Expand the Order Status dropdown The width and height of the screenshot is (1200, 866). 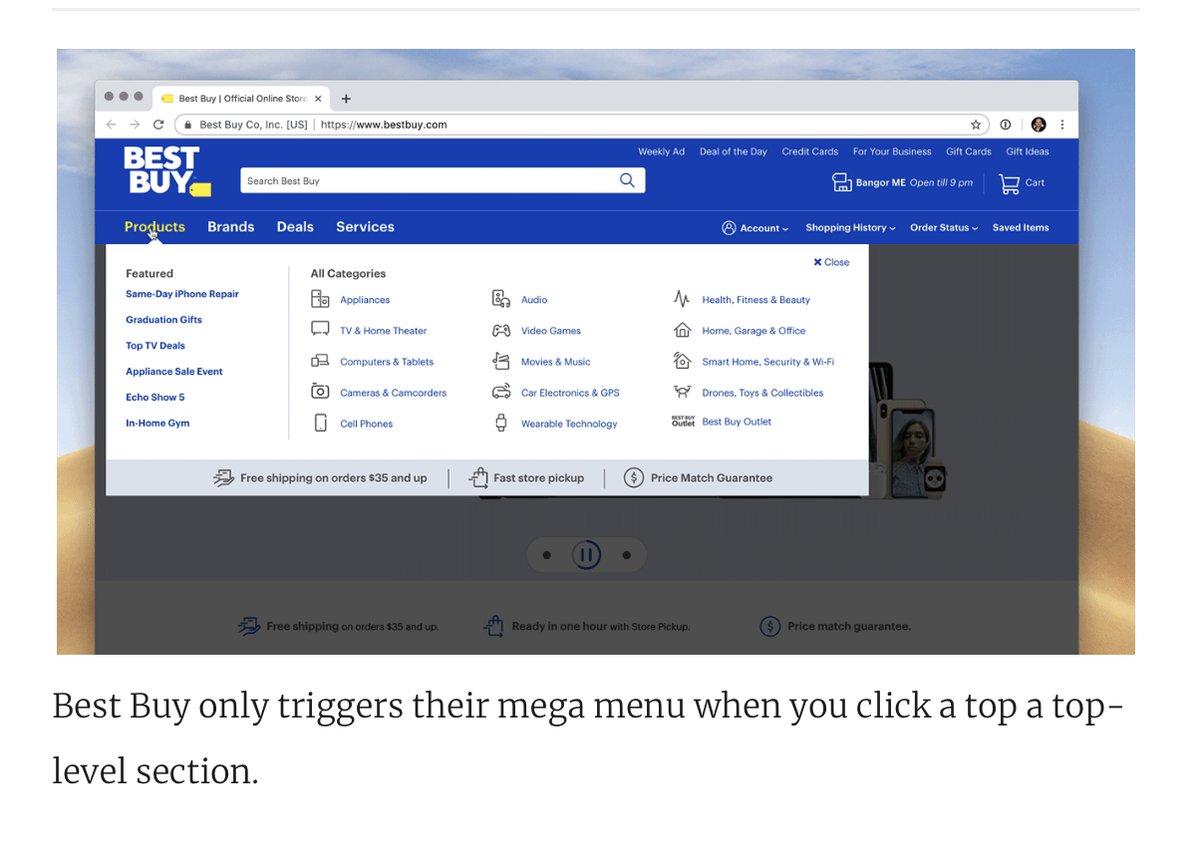click(943, 228)
